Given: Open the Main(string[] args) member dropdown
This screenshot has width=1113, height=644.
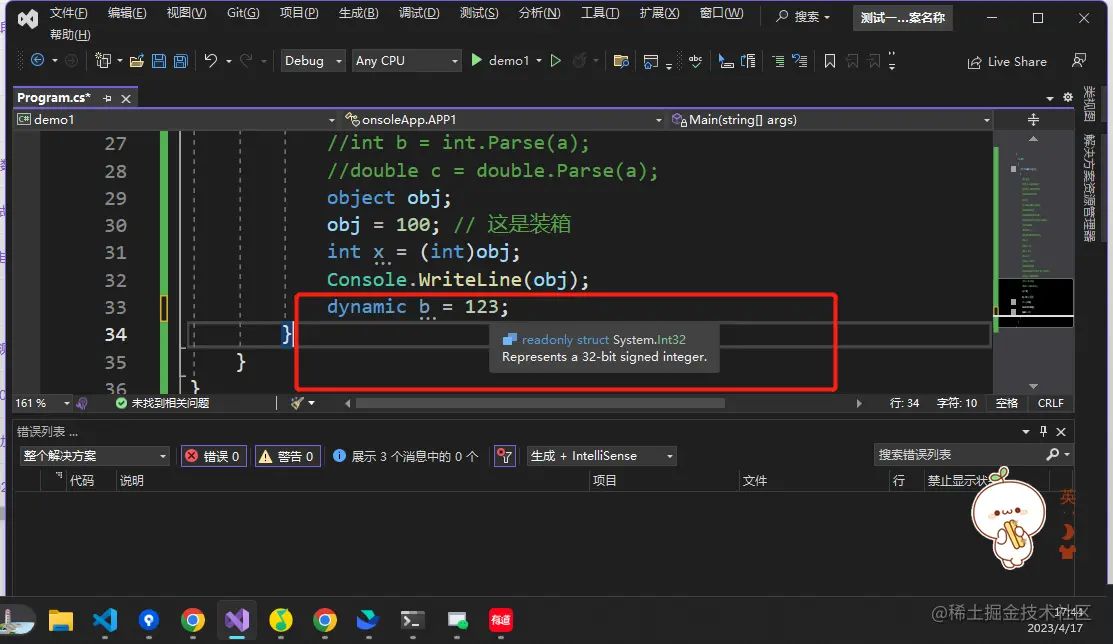Looking at the screenshot, I should point(830,119).
